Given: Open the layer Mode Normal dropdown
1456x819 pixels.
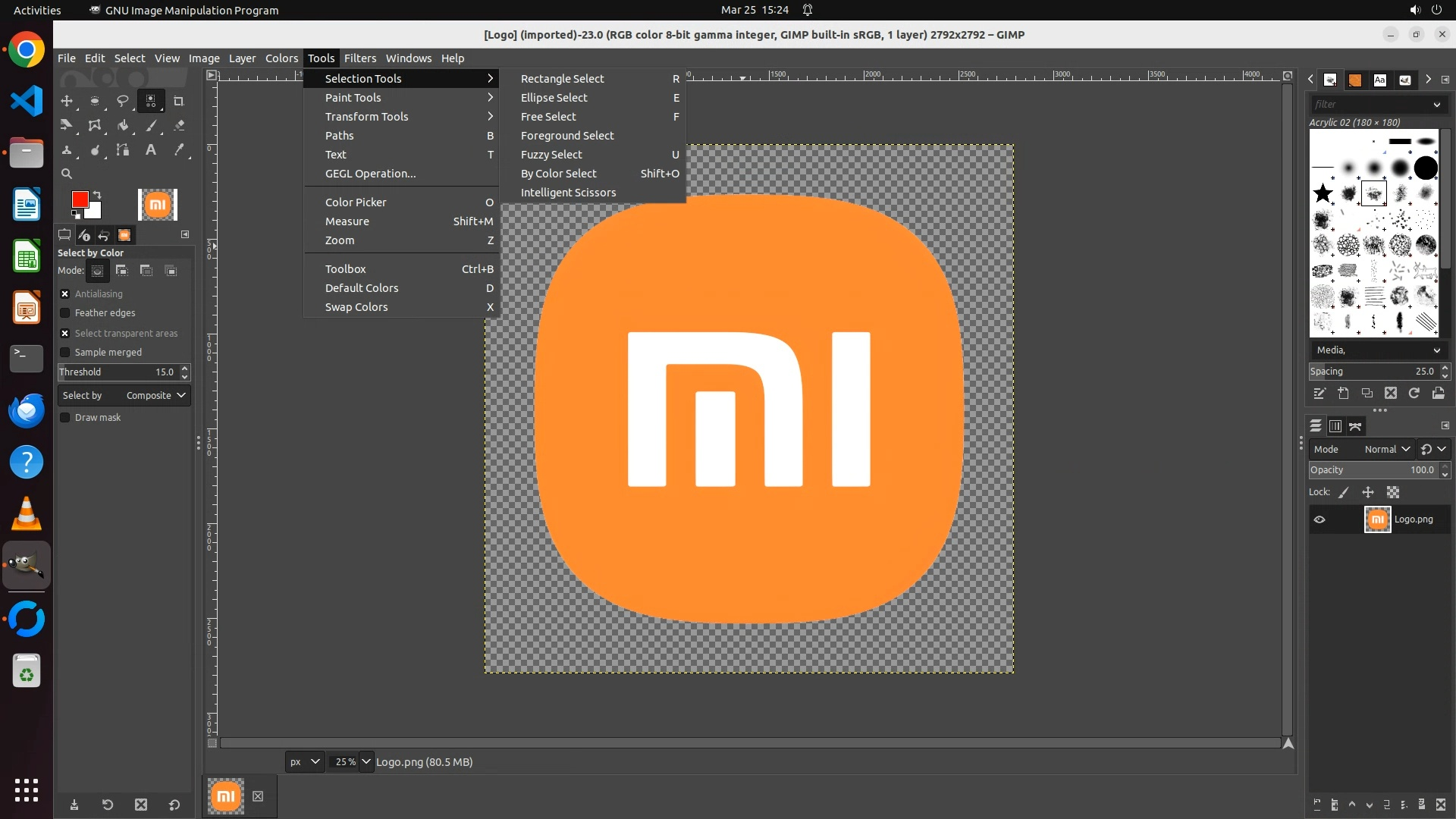Looking at the screenshot, I should coord(1386,450).
